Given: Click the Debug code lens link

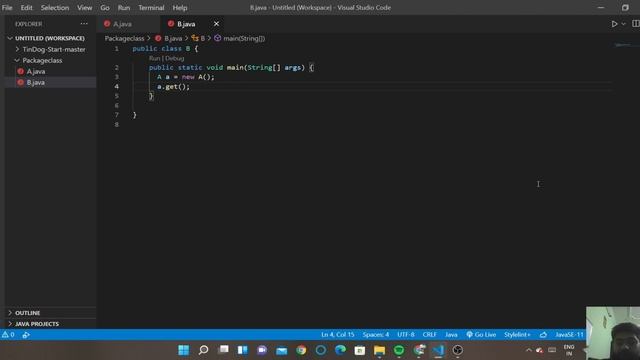Looking at the screenshot, I should 175,58.
